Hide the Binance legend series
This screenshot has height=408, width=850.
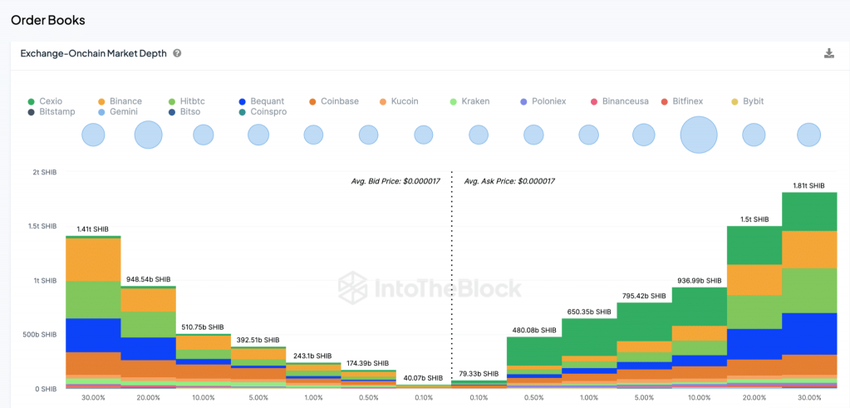[x=125, y=102]
